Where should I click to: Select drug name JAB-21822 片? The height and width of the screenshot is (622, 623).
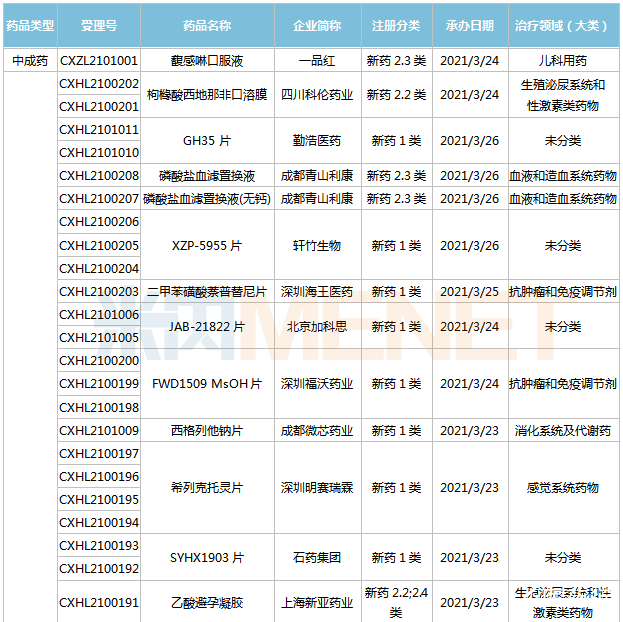pyautogui.click(x=207, y=327)
